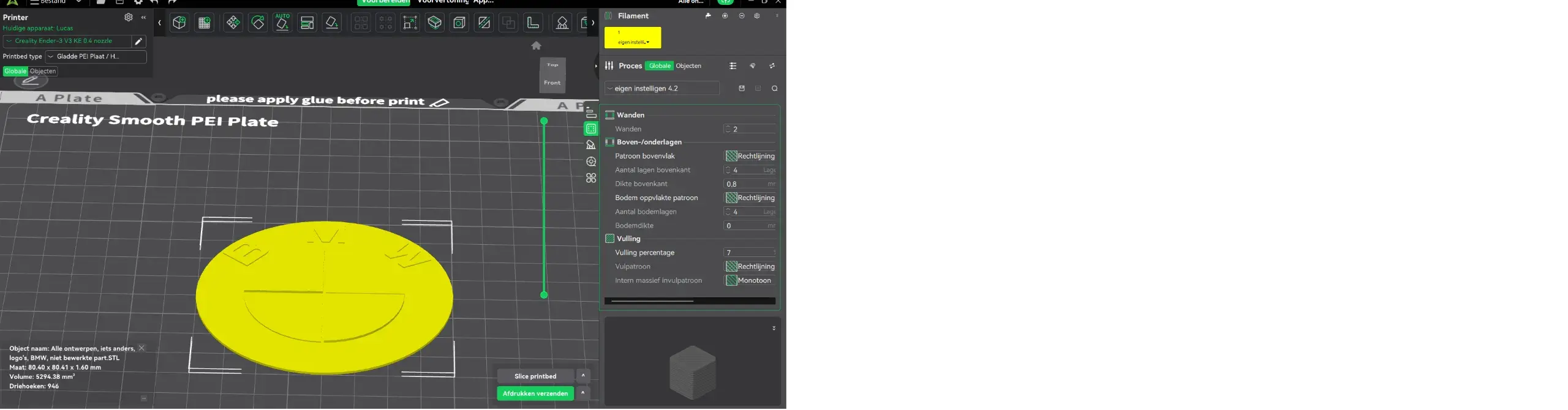
Task: Open the Creality Ender-3 V3 KE printer dropdown
Action: click(66, 42)
